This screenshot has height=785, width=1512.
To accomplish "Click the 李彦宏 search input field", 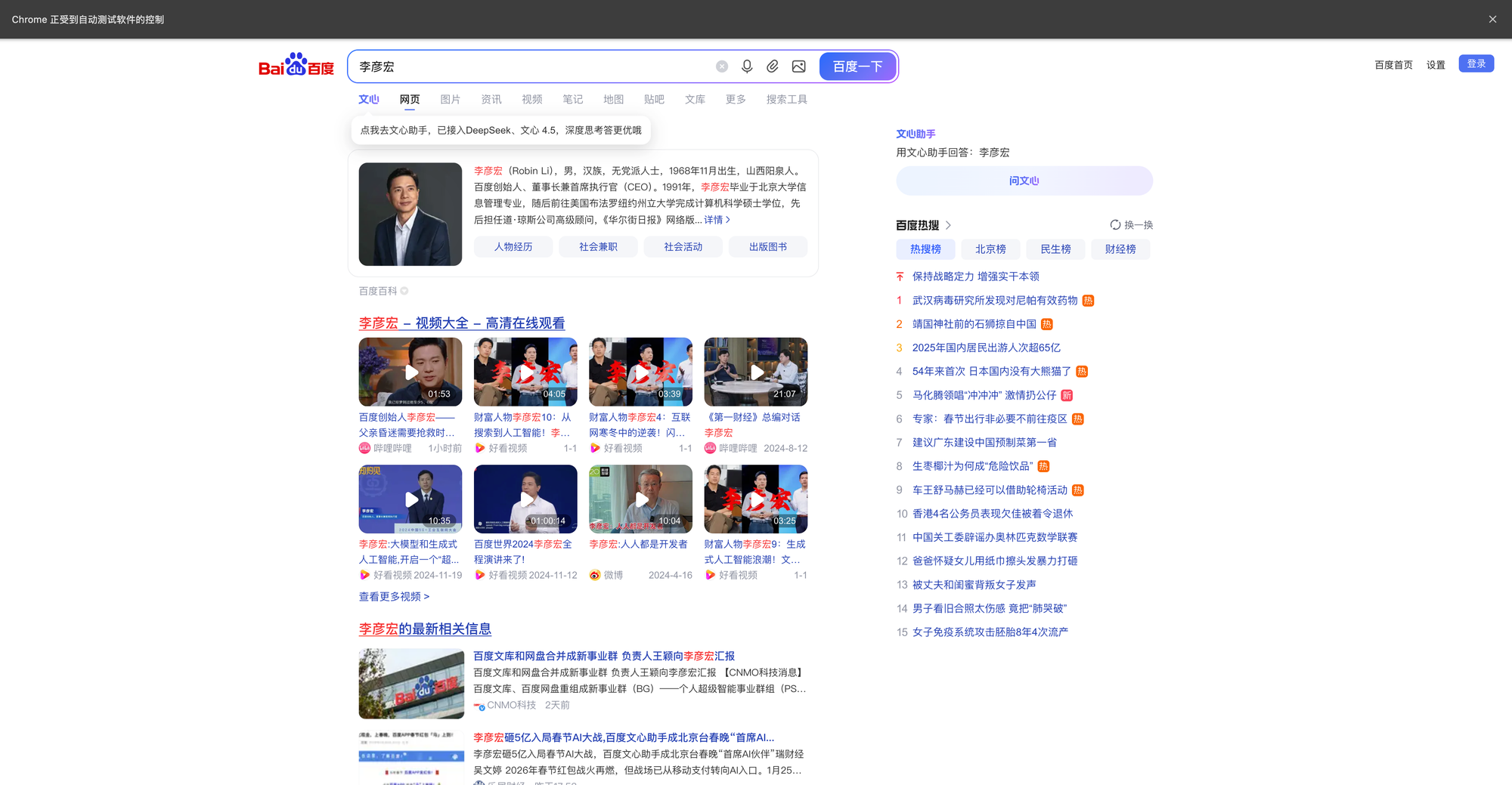I will (529, 66).
